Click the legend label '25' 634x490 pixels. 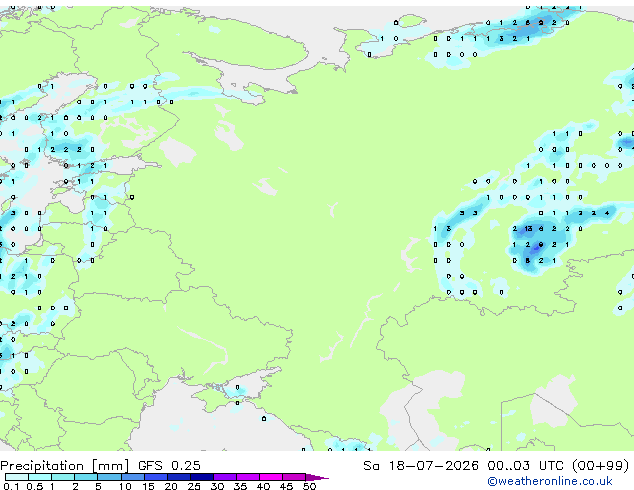pyautogui.click(x=194, y=486)
